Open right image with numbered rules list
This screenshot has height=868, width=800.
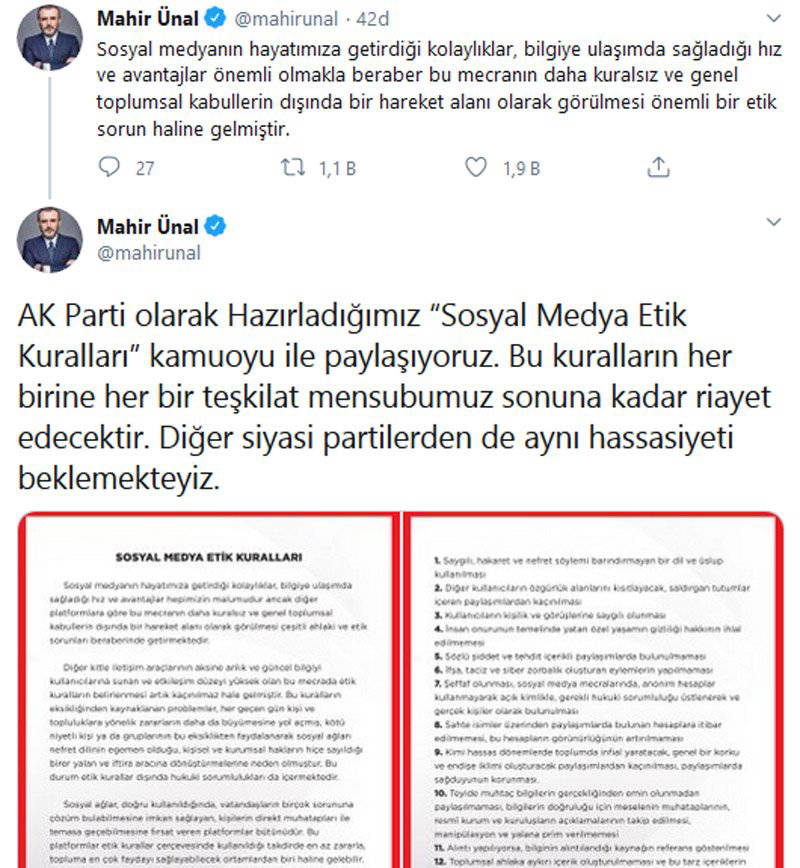point(593,690)
